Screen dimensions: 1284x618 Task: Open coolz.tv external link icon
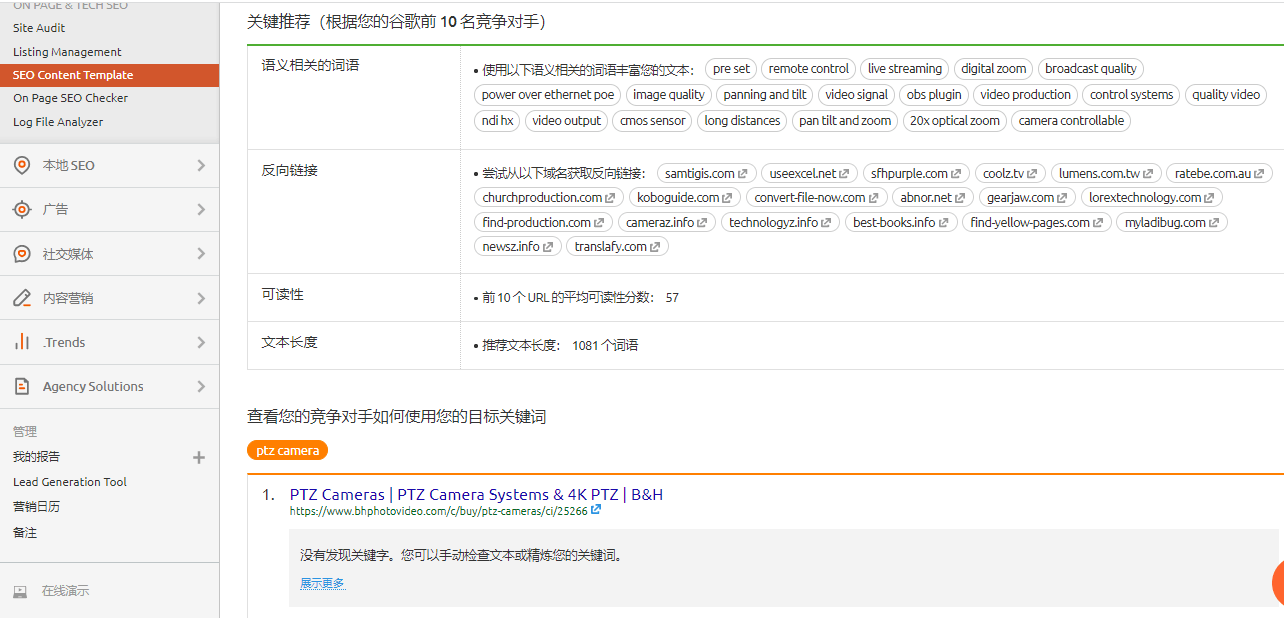1033,173
